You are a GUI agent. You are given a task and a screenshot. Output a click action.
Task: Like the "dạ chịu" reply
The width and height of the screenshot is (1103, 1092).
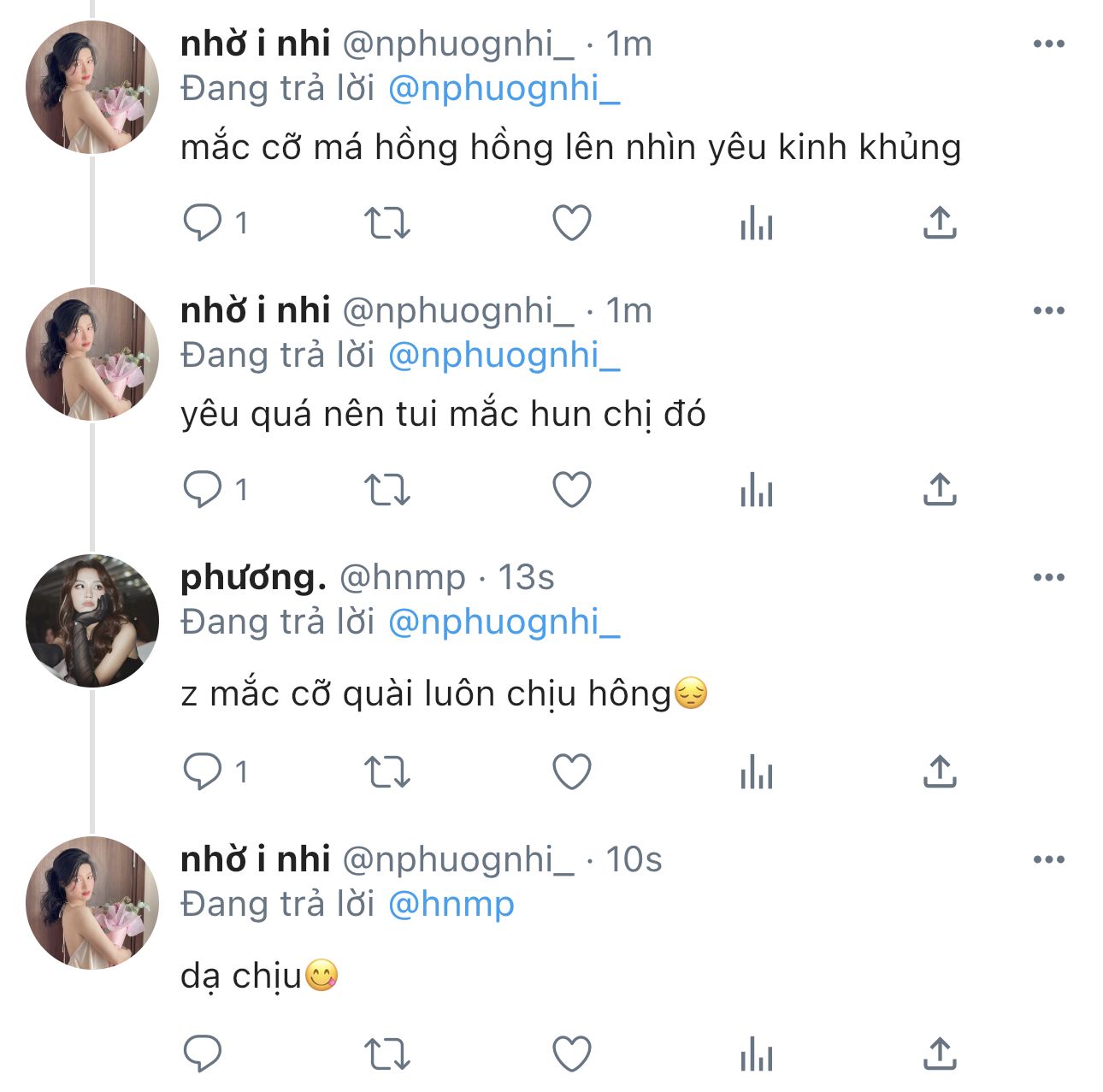(572, 1054)
